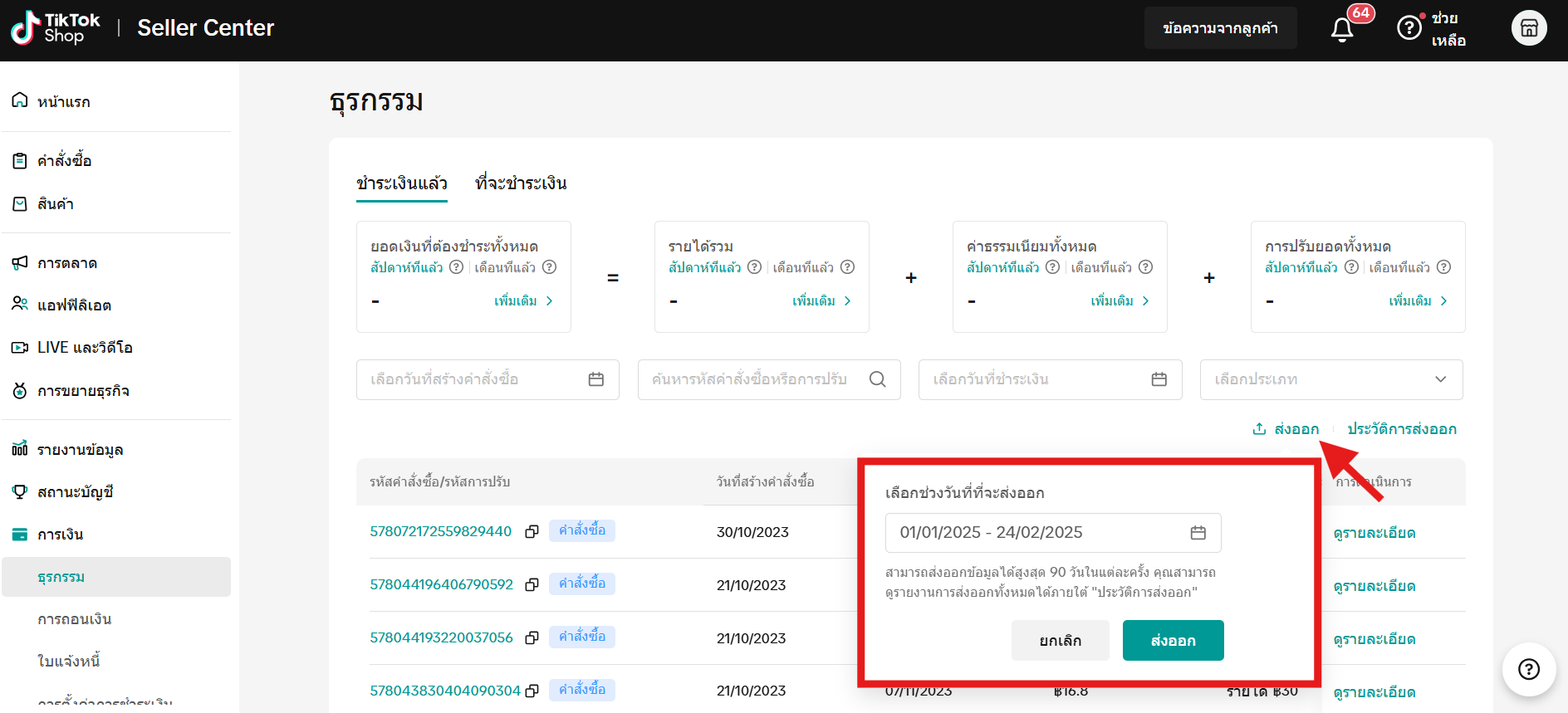The height and width of the screenshot is (713, 1568).
Task: Open floating help question mark button
Action: (x=1528, y=669)
